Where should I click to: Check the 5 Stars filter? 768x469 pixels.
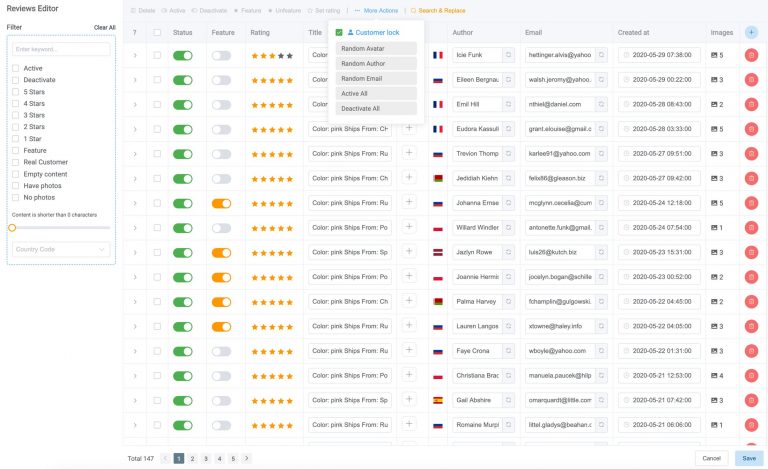tap(16, 92)
